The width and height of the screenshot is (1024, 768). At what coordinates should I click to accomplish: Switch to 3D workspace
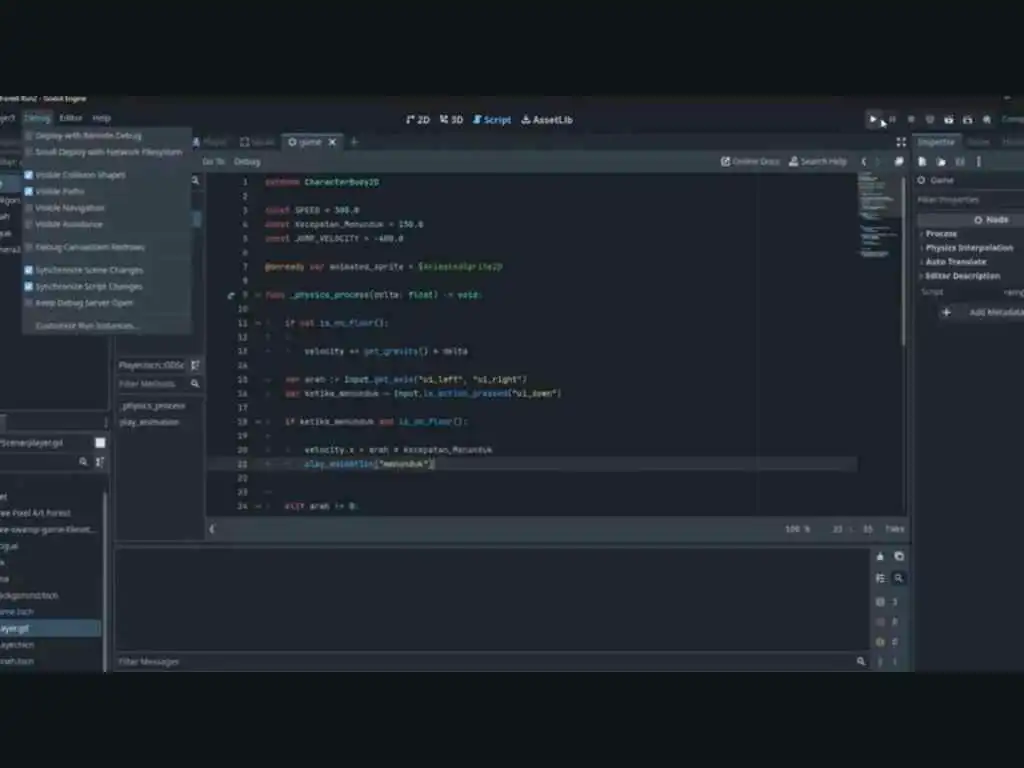click(451, 120)
